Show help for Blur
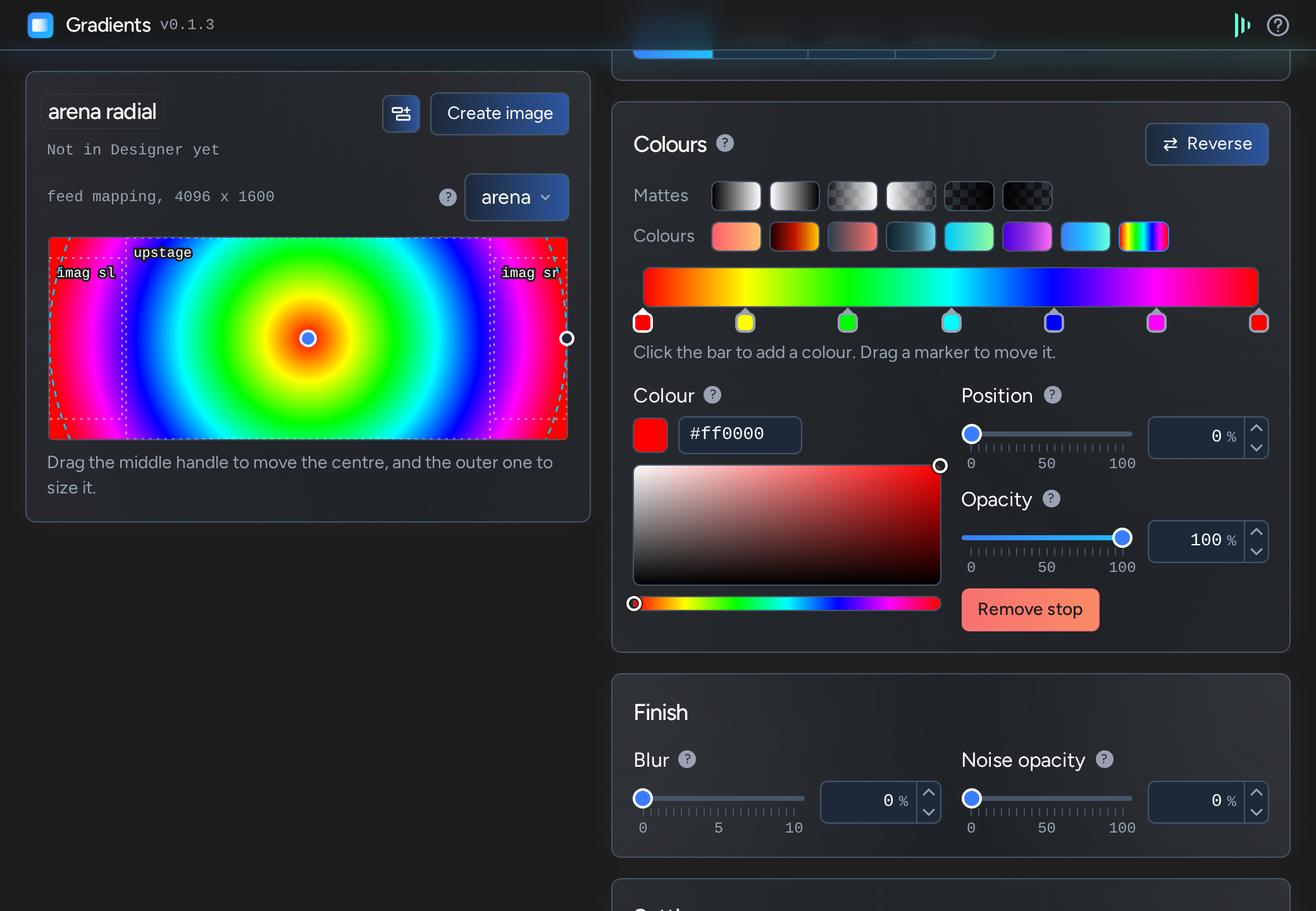 click(x=687, y=759)
